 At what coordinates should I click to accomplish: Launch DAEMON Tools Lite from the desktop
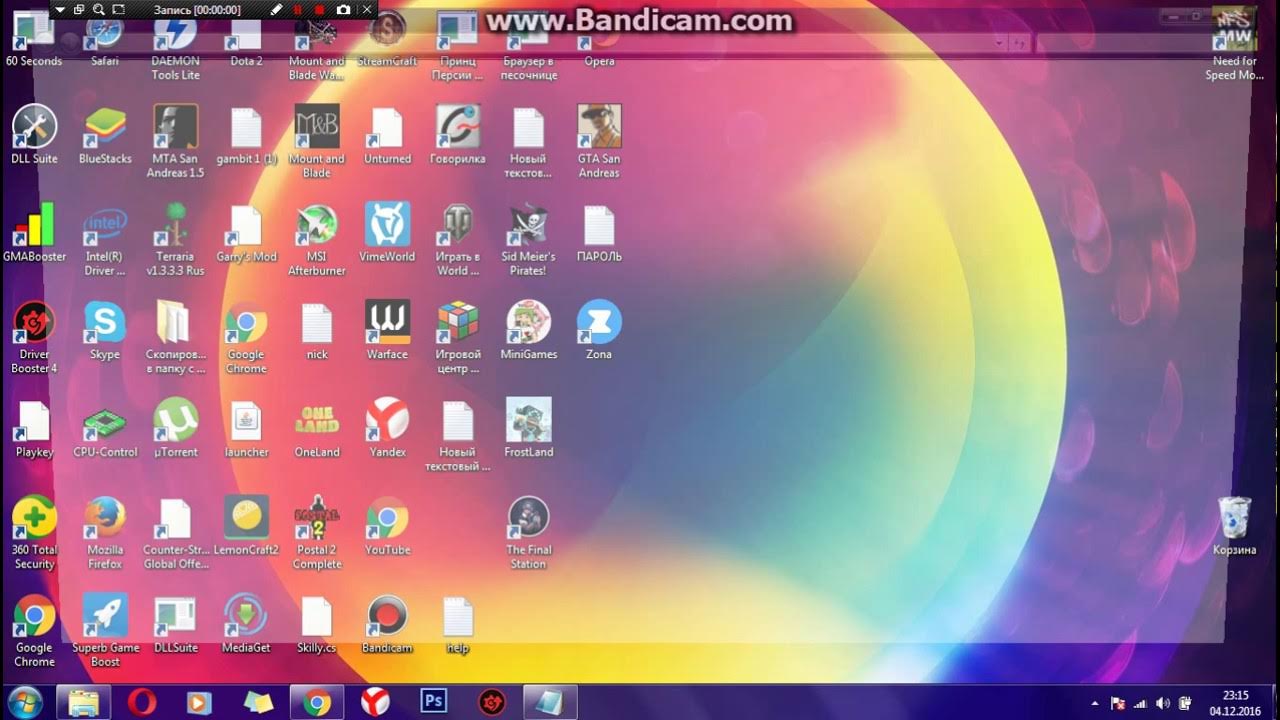175,48
